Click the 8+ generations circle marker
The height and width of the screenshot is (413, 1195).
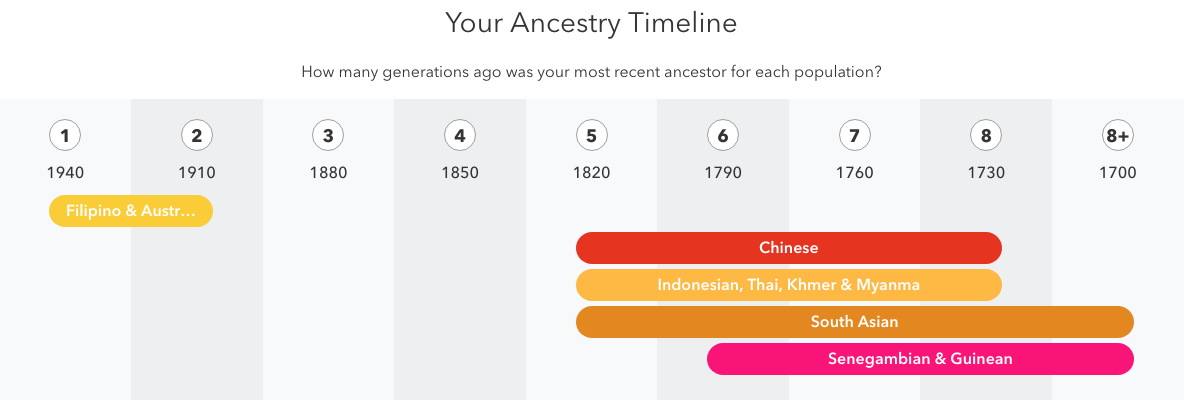click(1117, 136)
